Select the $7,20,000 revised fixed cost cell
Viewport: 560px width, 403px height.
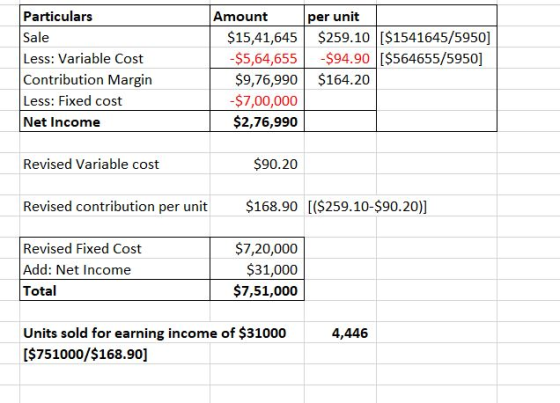tap(257, 248)
